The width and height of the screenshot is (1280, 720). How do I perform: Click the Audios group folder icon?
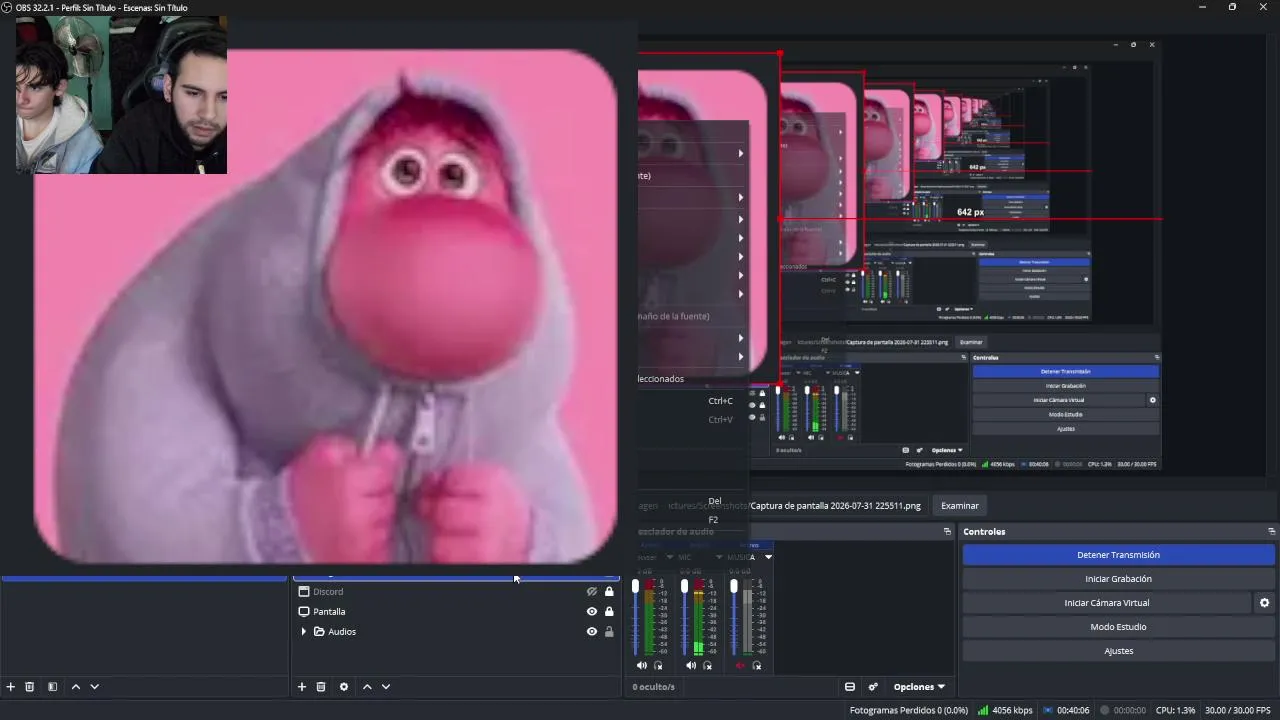320,632
